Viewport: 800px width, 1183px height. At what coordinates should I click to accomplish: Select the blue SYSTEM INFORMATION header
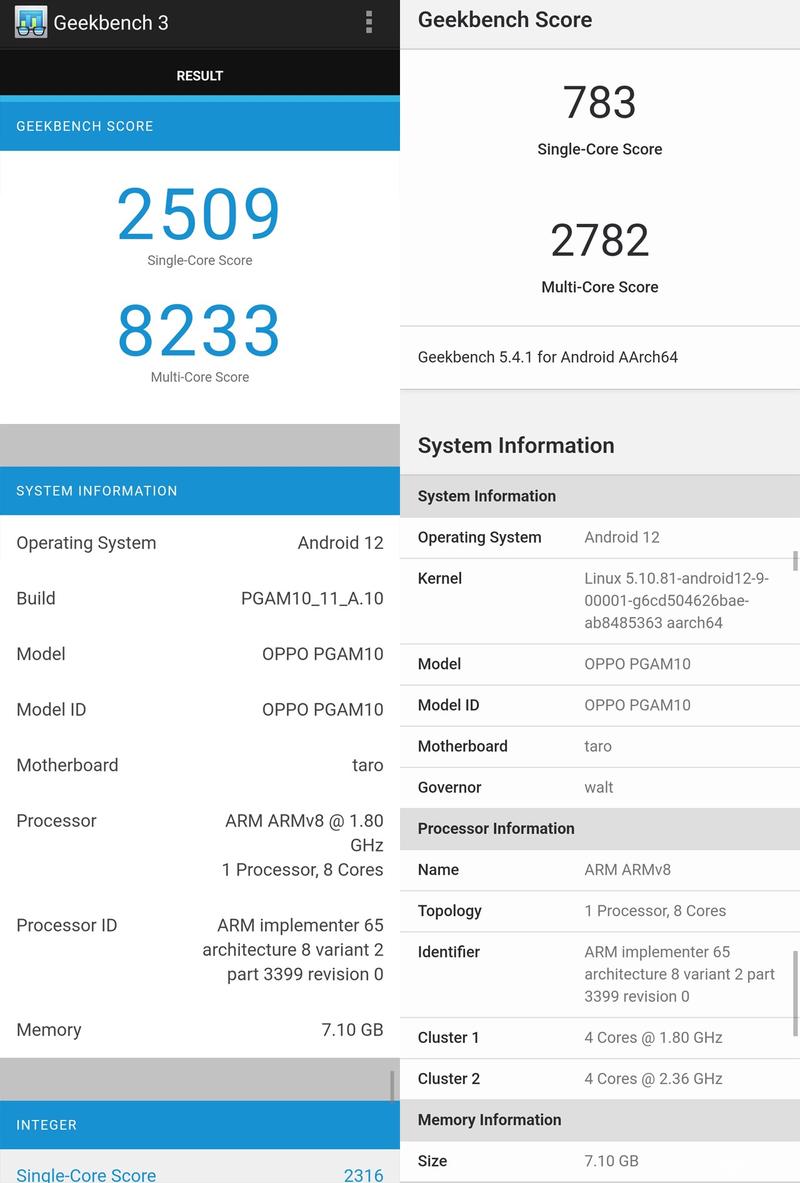pos(200,490)
